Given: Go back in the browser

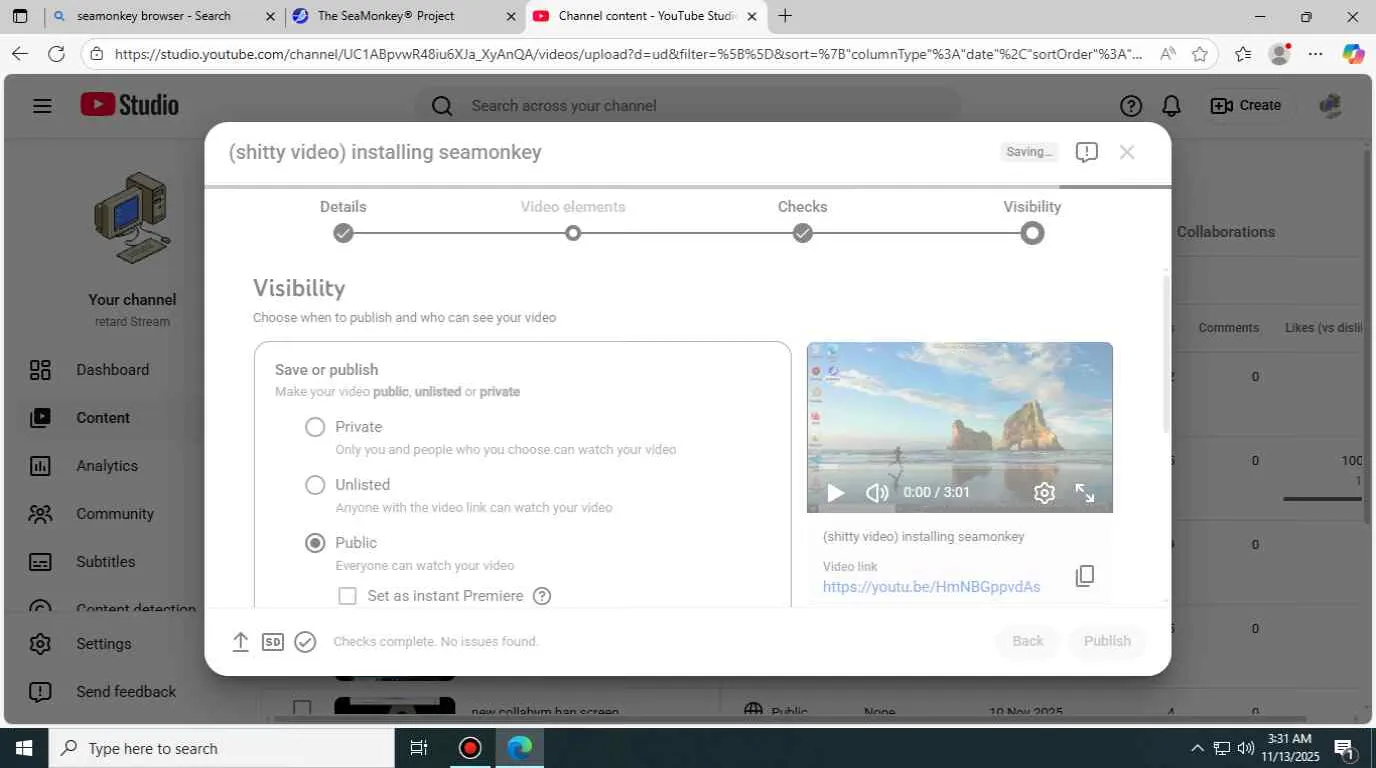Looking at the screenshot, I should 19,54.
